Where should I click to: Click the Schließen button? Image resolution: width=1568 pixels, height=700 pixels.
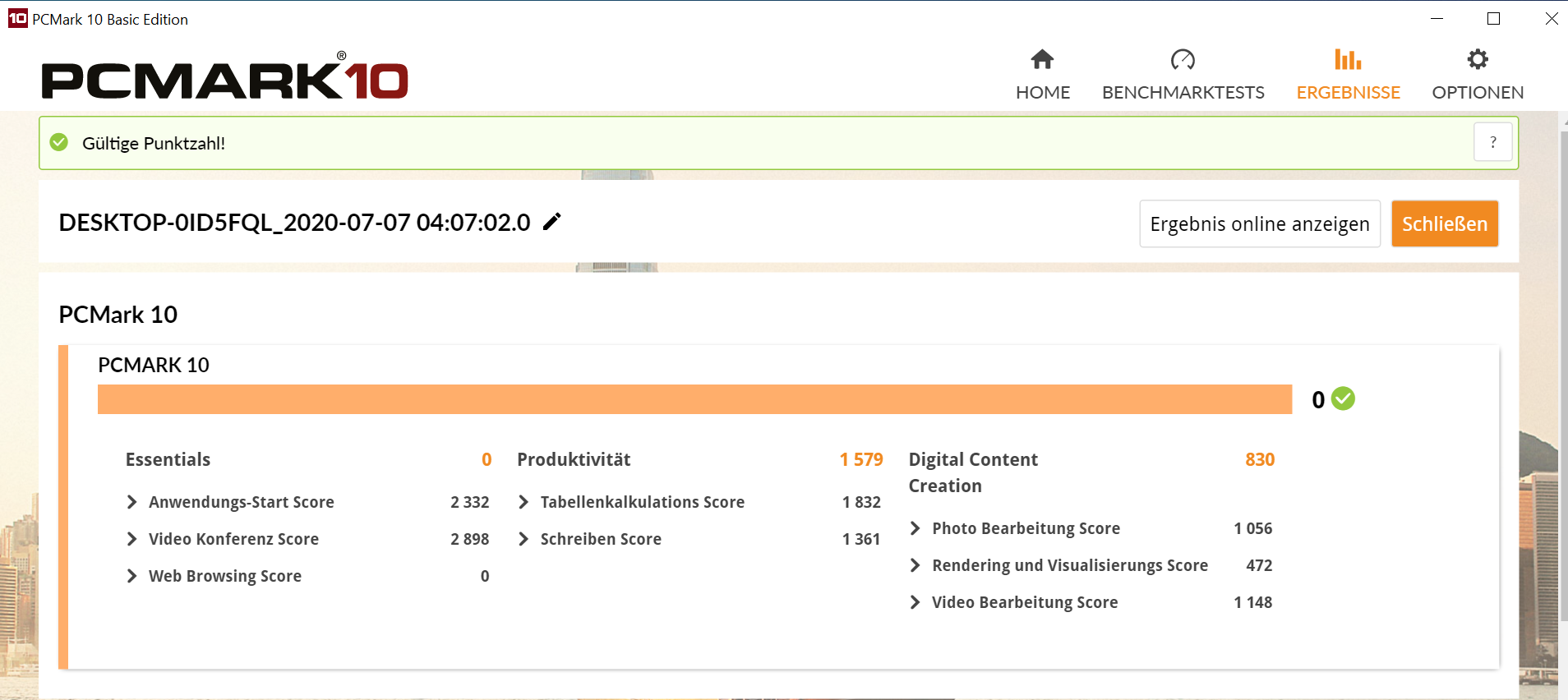(1445, 223)
